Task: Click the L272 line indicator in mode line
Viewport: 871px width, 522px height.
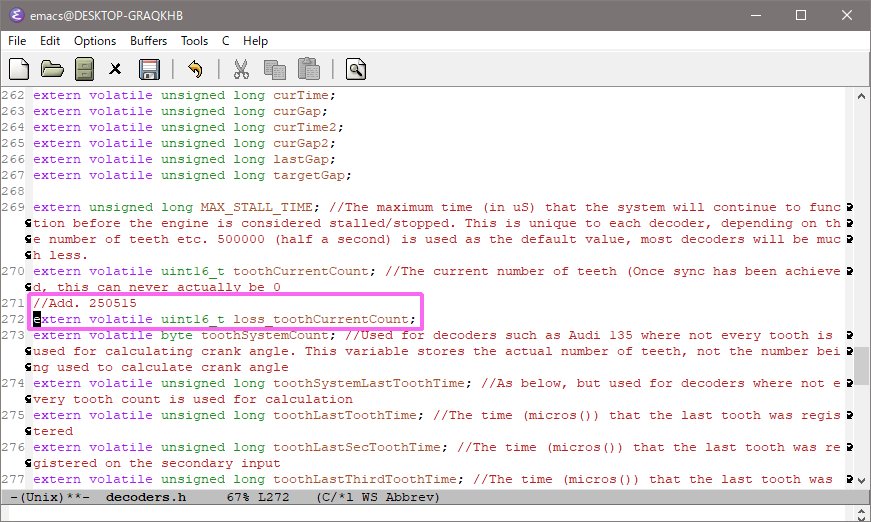Action: (x=273, y=497)
